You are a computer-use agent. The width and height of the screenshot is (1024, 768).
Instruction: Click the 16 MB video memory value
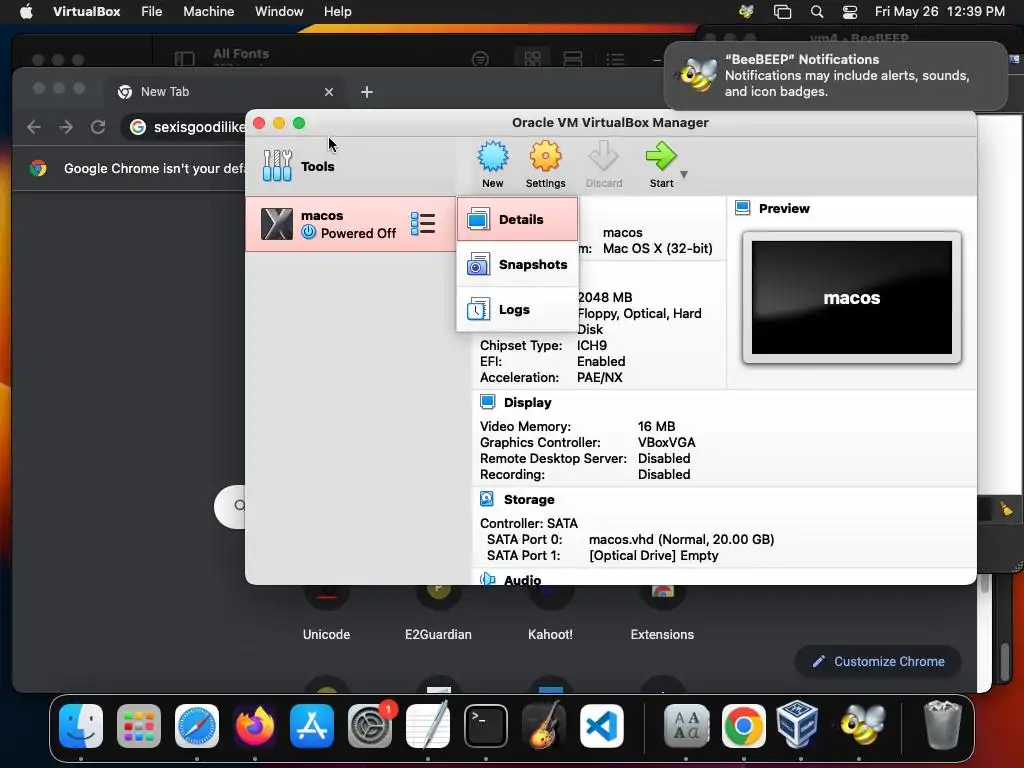click(656, 426)
